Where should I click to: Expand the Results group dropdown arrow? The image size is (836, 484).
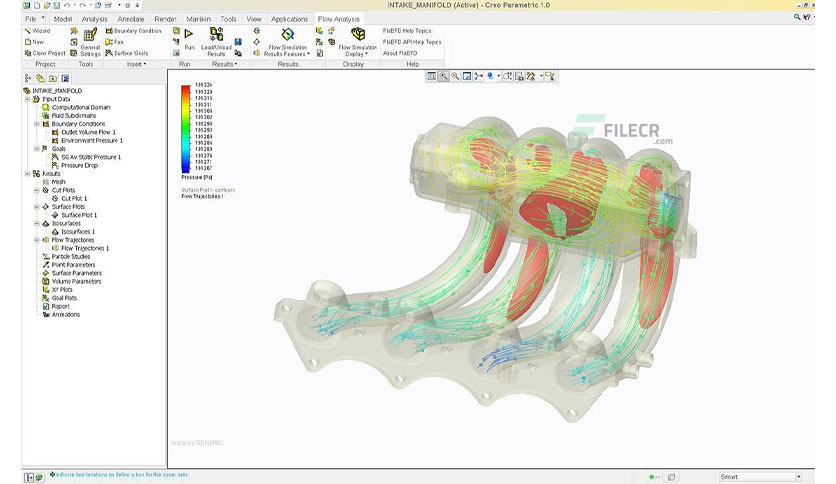(x=236, y=64)
